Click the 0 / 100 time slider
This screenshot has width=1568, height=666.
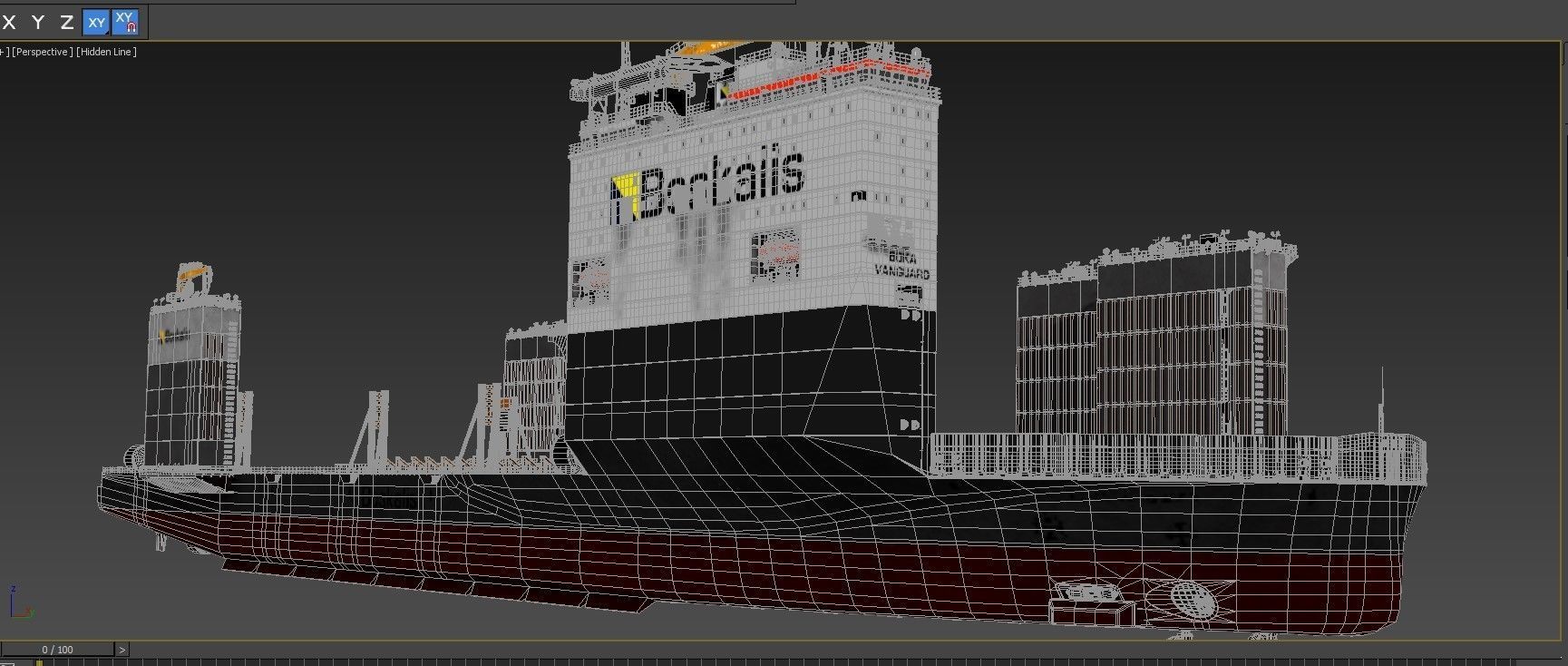(x=57, y=650)
